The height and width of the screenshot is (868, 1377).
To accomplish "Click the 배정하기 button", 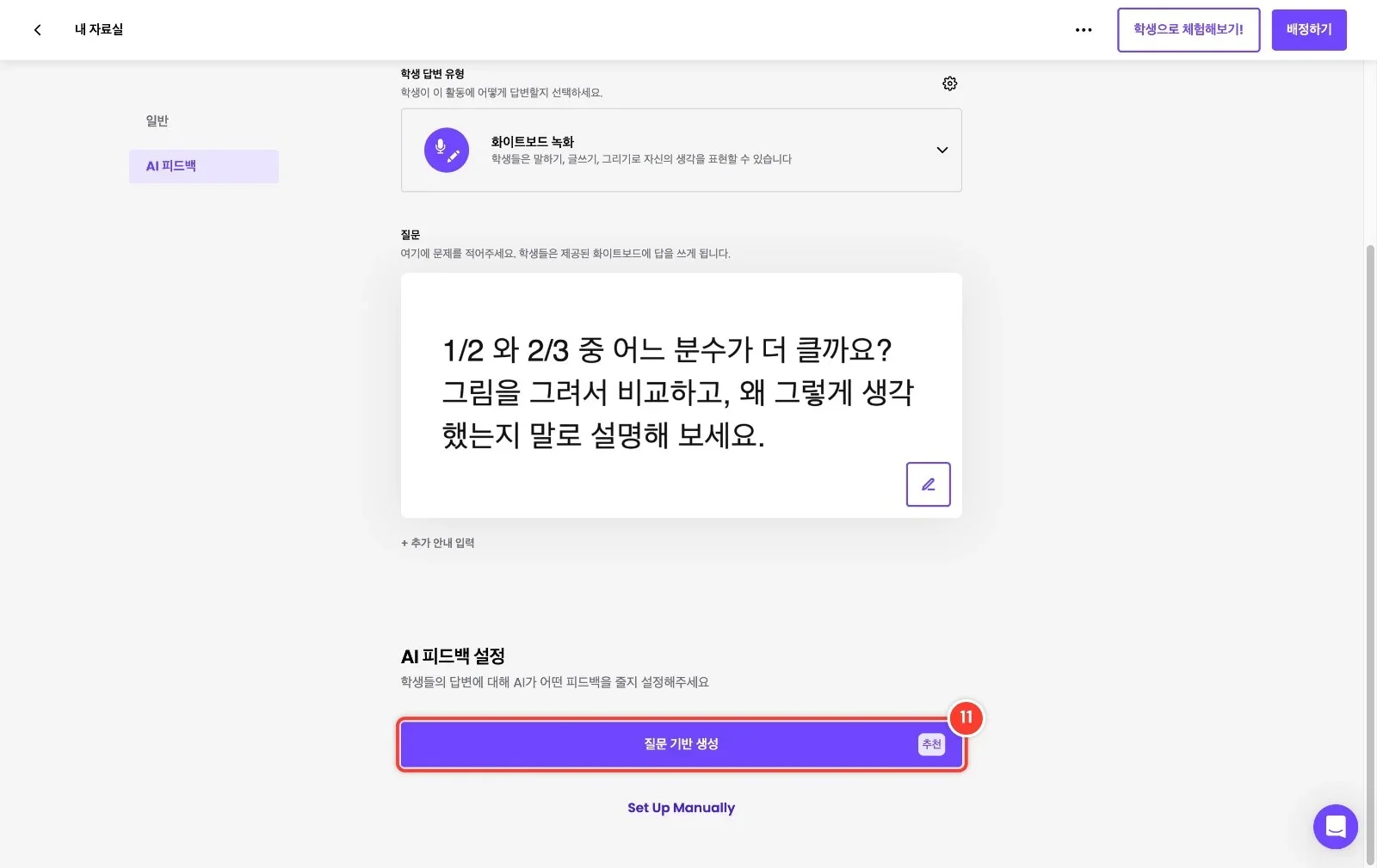I will (1309, 30).
